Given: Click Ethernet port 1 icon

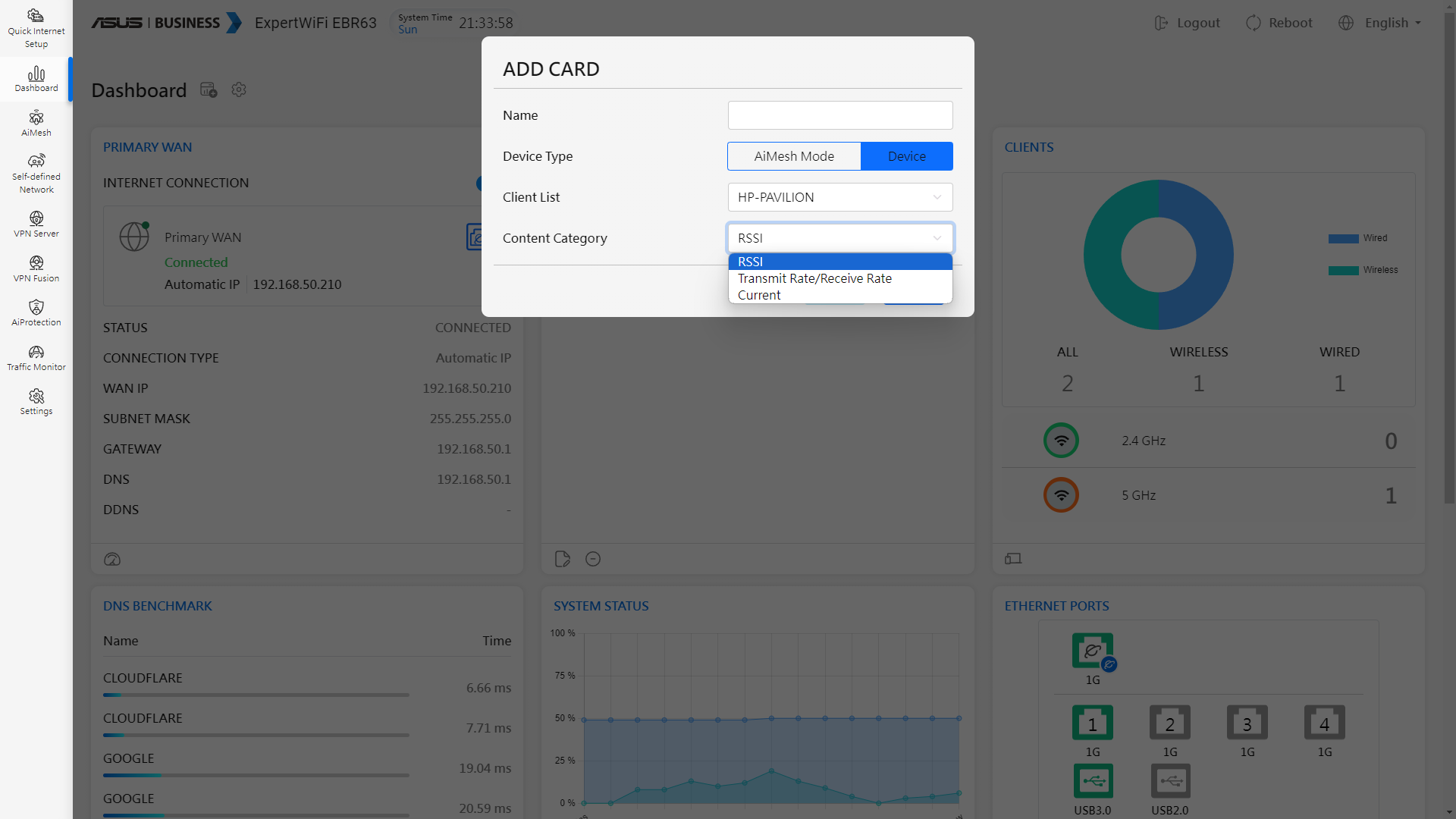Looking at the screenshot, I should 1092,723.
